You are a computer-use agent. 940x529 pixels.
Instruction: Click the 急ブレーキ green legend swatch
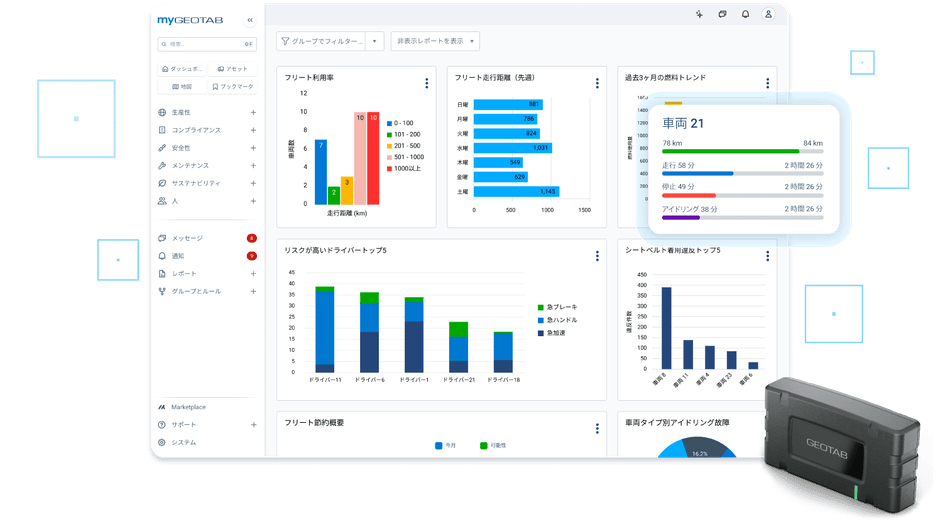click(x=541, y=307)
